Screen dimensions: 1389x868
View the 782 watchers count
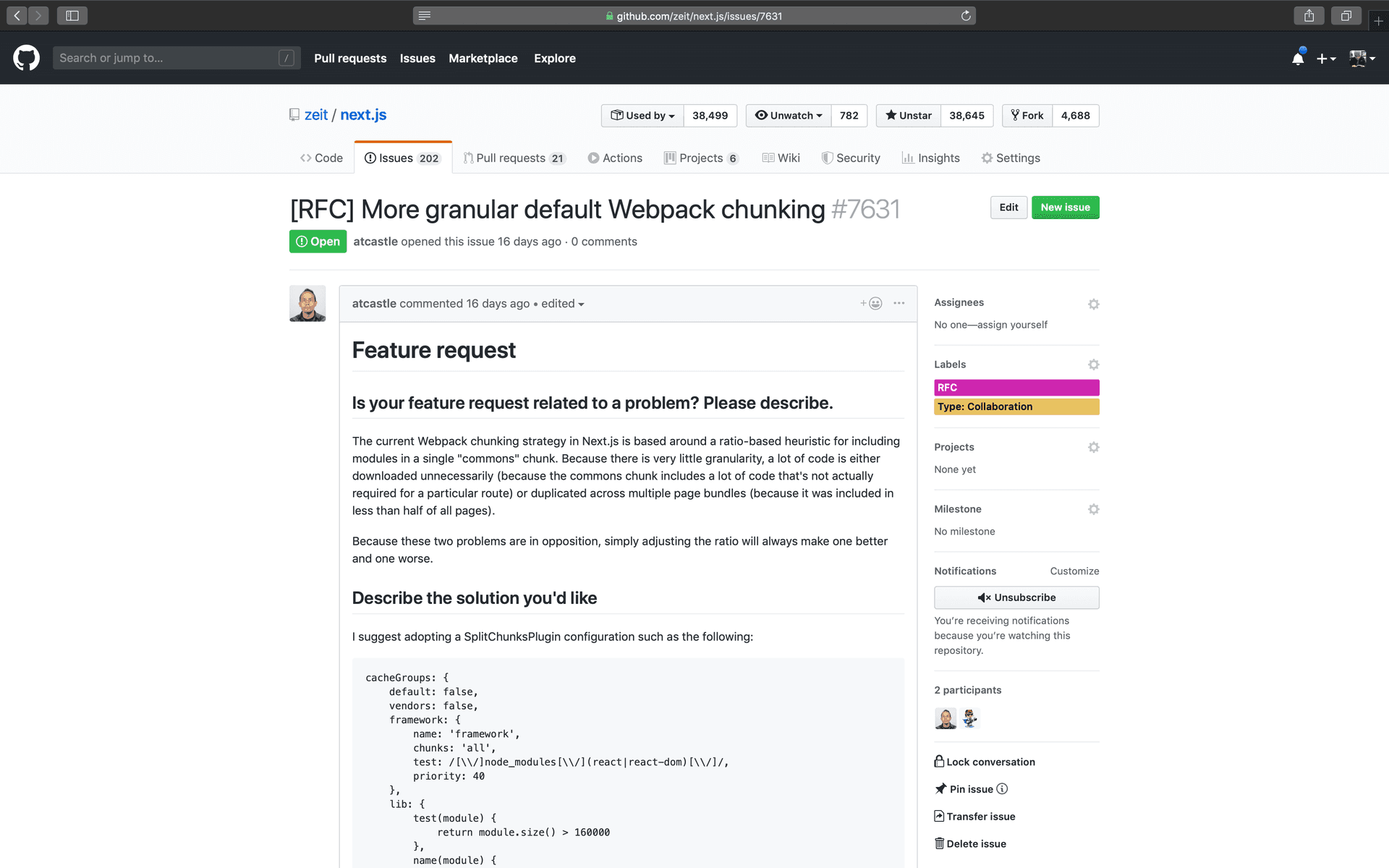849,116
